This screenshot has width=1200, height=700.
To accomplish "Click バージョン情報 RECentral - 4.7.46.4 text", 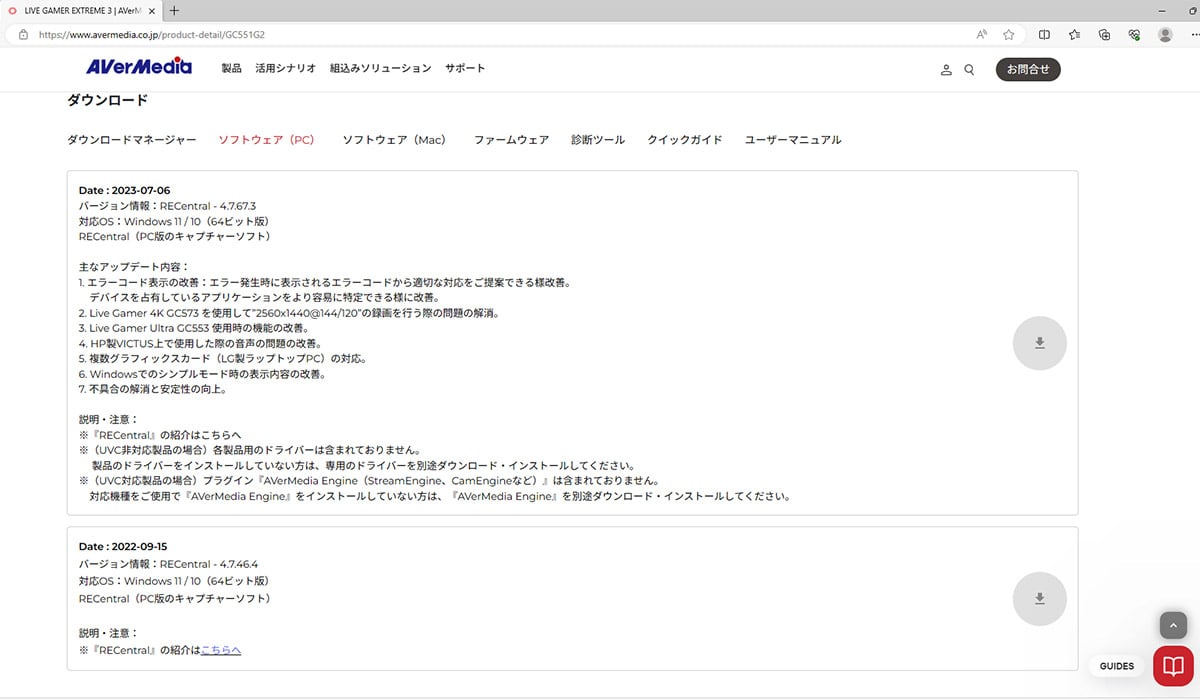I will click(167, 564).
